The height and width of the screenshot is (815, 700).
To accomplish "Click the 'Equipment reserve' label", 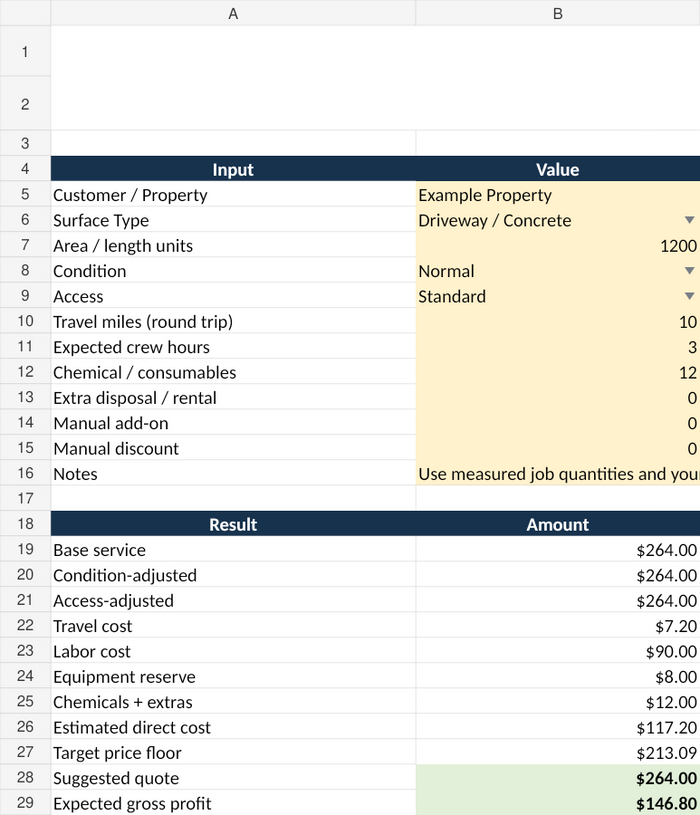I will pyautogui.click(x=124, y=677).
